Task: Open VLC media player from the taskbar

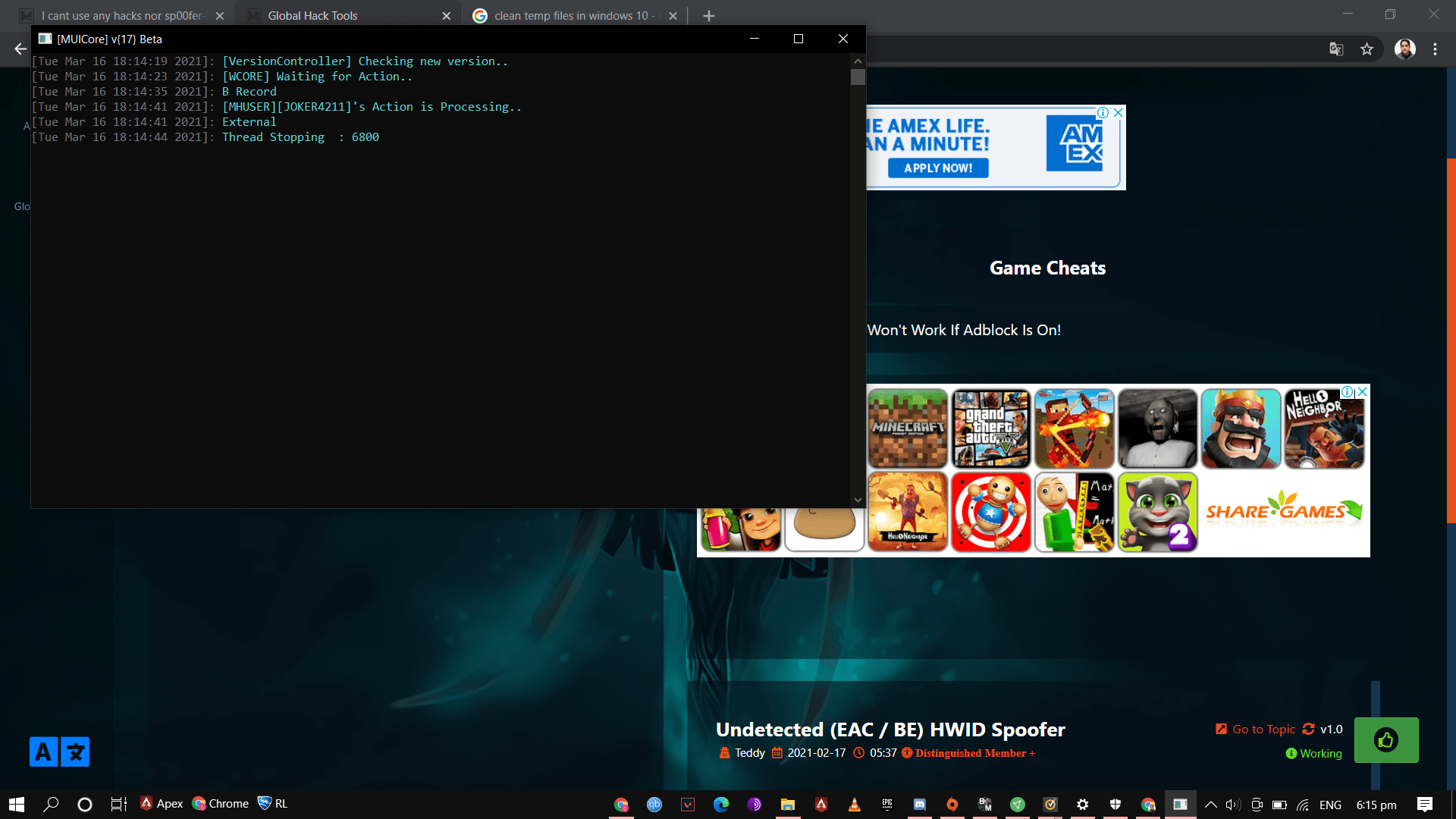Action: pyautogui.click(x=855, y=804)
